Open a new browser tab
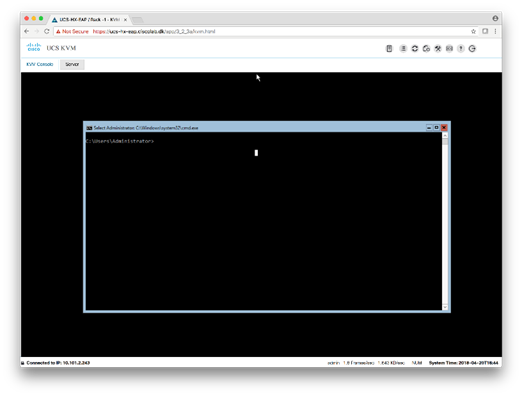522x396 pixels. point(137,20)
